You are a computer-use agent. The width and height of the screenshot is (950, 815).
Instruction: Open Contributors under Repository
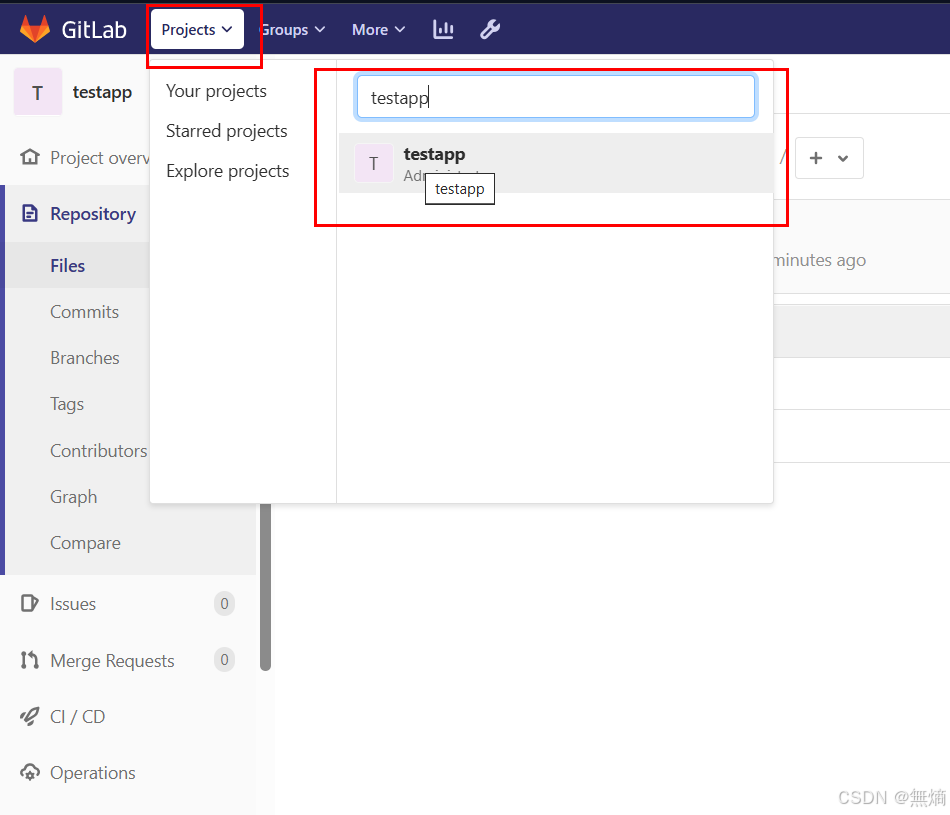(99, 450)
